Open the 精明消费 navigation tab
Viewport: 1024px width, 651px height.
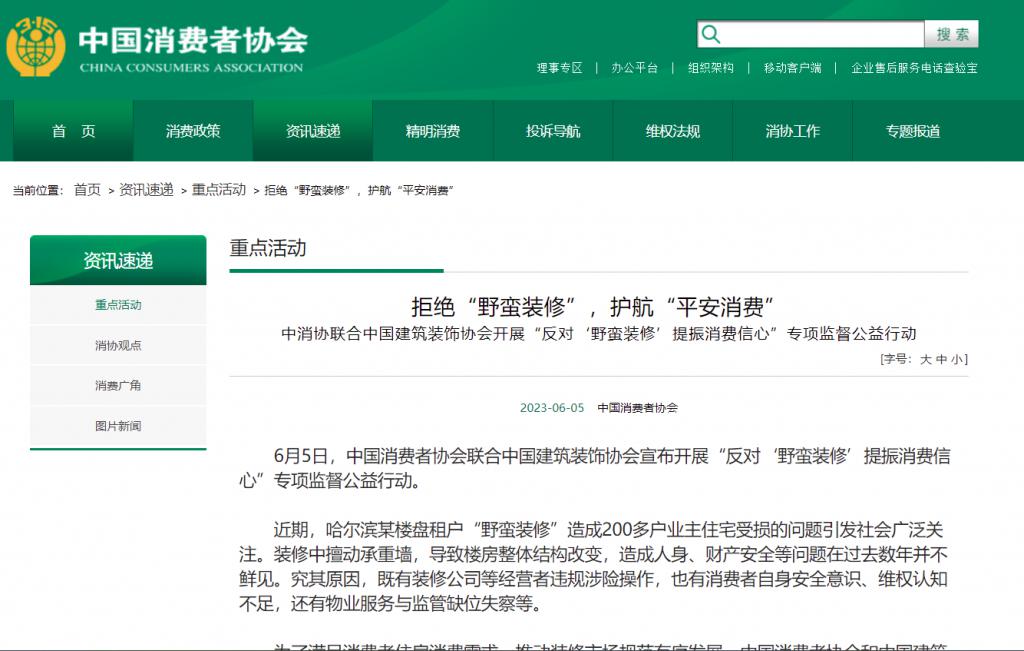(x=433, y=131)
